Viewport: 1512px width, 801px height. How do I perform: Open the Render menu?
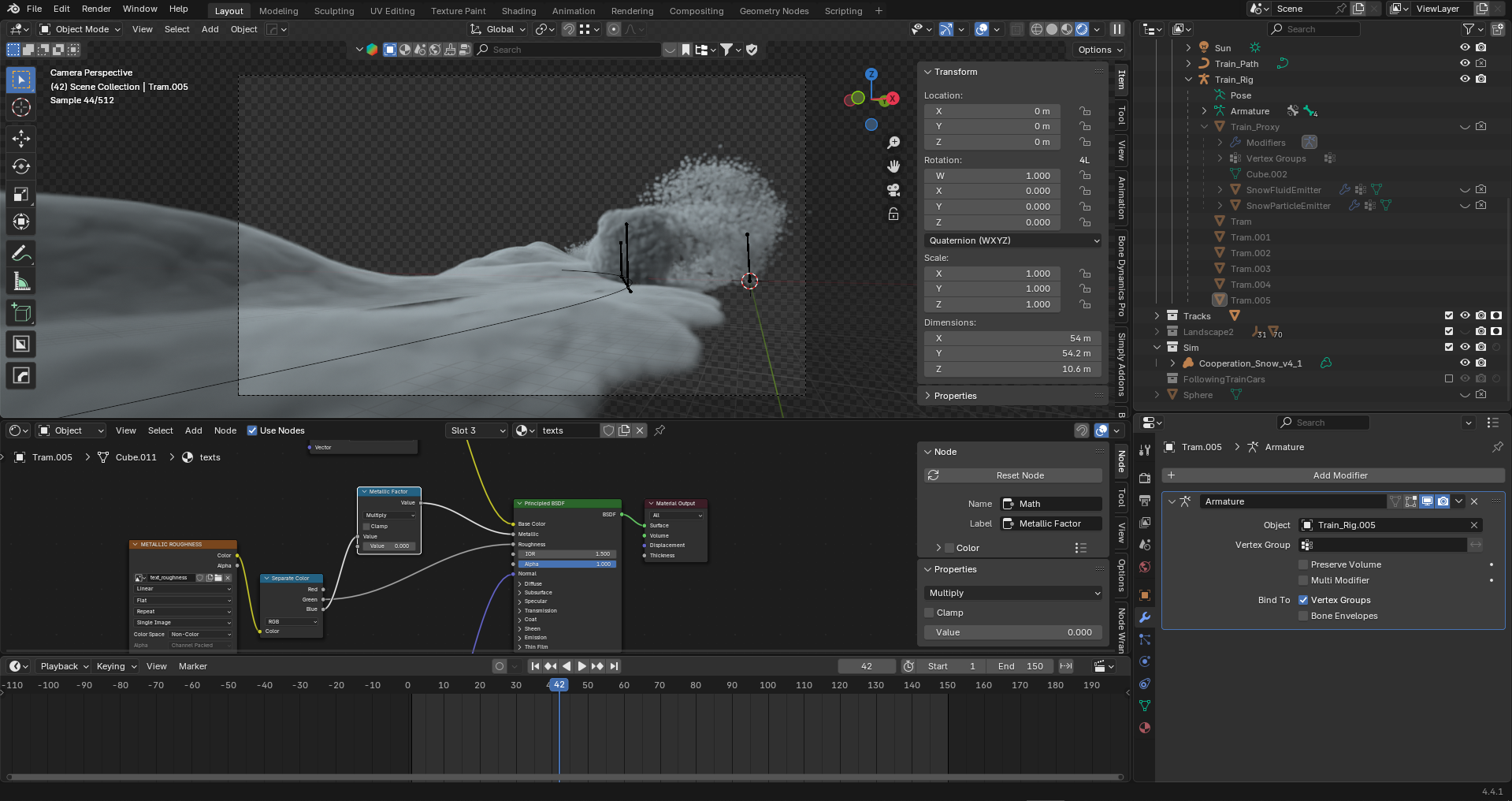pyautogui.click(x=96, y=9)
